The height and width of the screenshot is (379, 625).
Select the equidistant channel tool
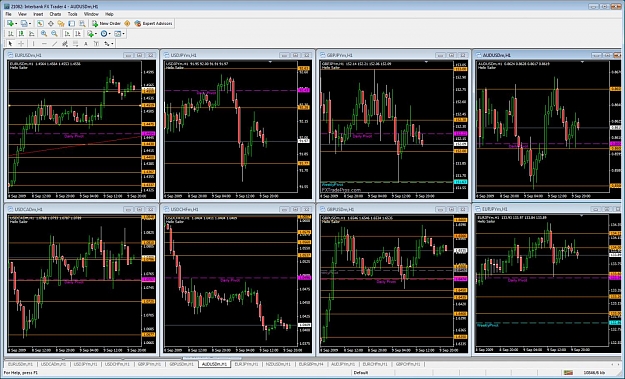click(65, 44)
